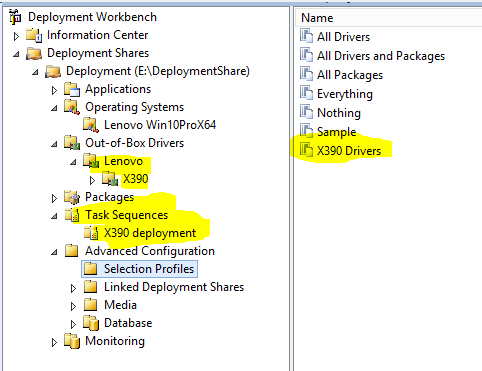Collapse the Lenovo drivers folder
Image resolution: width=482 pixels, height=371 pixels.
tap(73, 162)
